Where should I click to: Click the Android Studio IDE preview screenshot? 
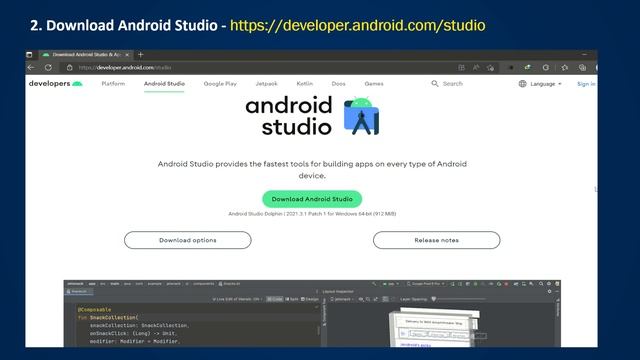(x=312, y=313)
